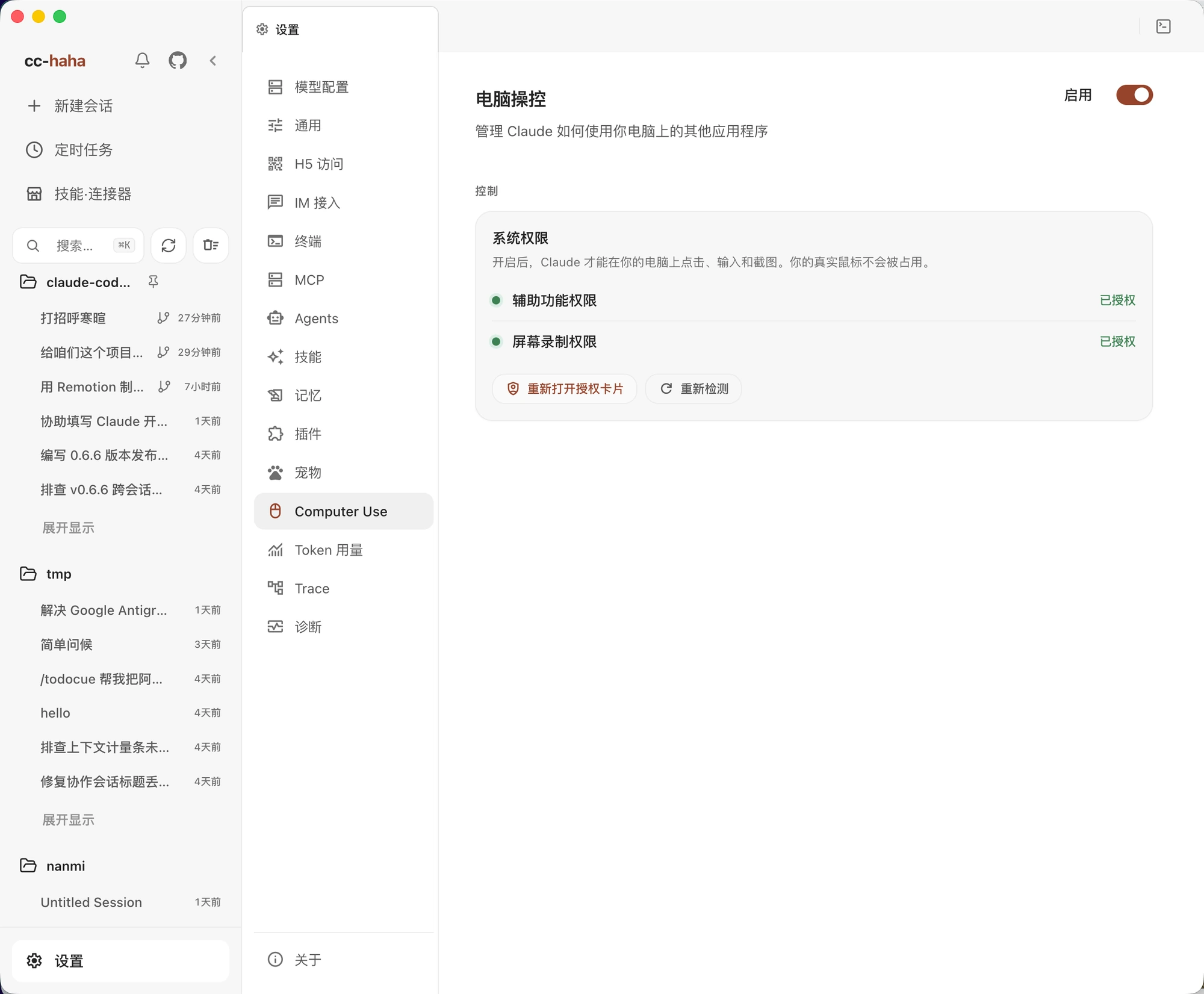Viewport: 1204px width, 994px height.
Task: Start a 新建会话 new session
Action: (120, 106)
